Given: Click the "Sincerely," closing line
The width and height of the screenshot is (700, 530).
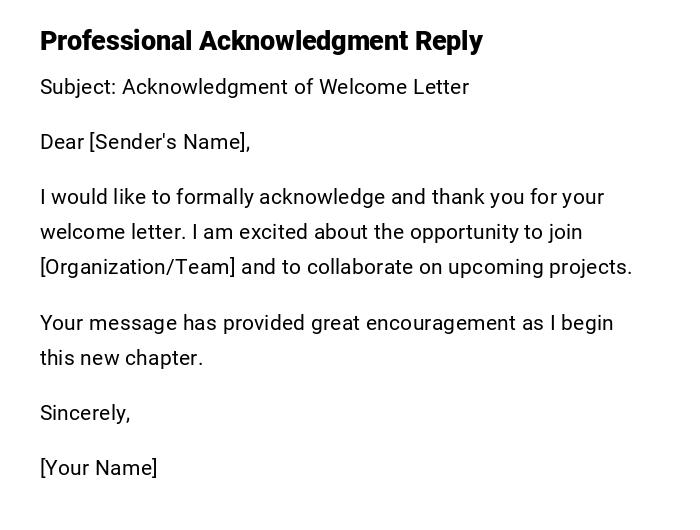Looking at the screenshot, I should (x=85, y=413).
